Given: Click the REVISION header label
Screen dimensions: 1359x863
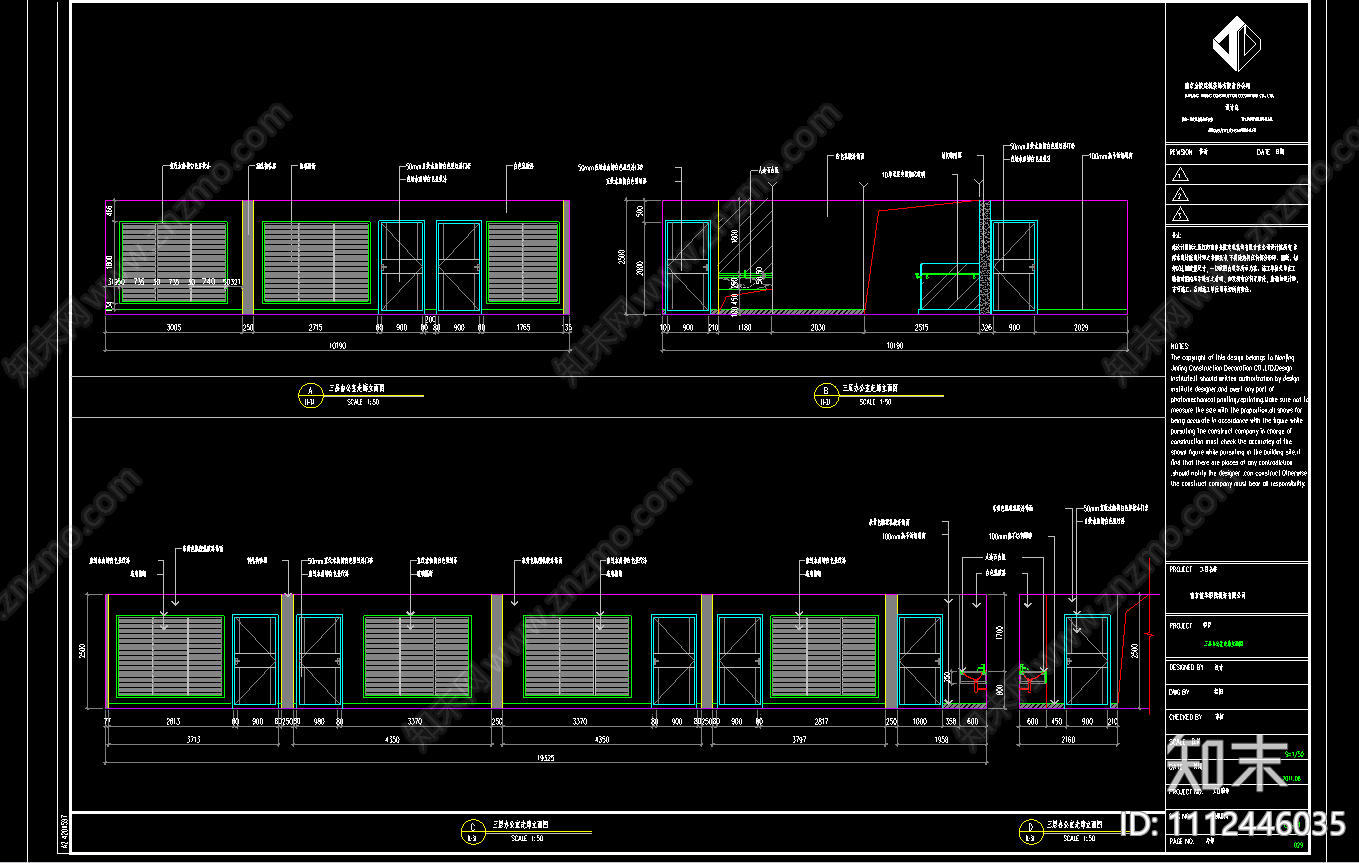Looking at the screenshot, I should coord(1181,153).
